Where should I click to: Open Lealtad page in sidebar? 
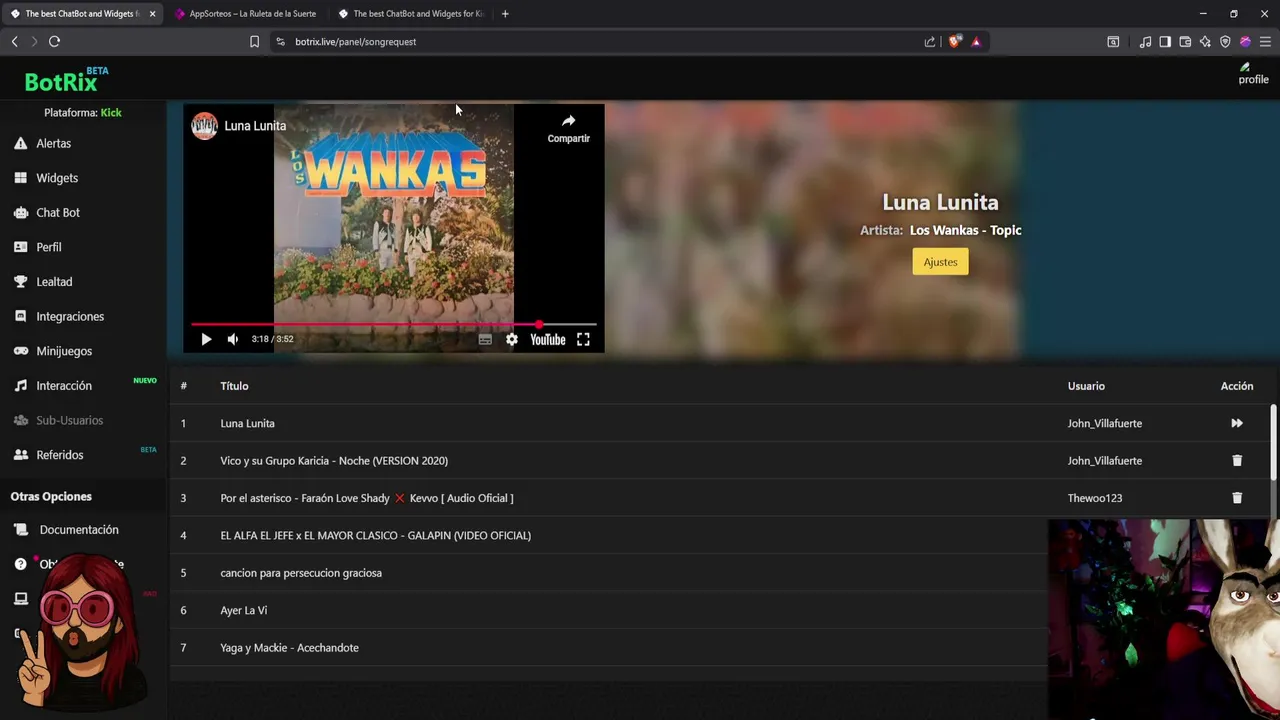(54, 282)
